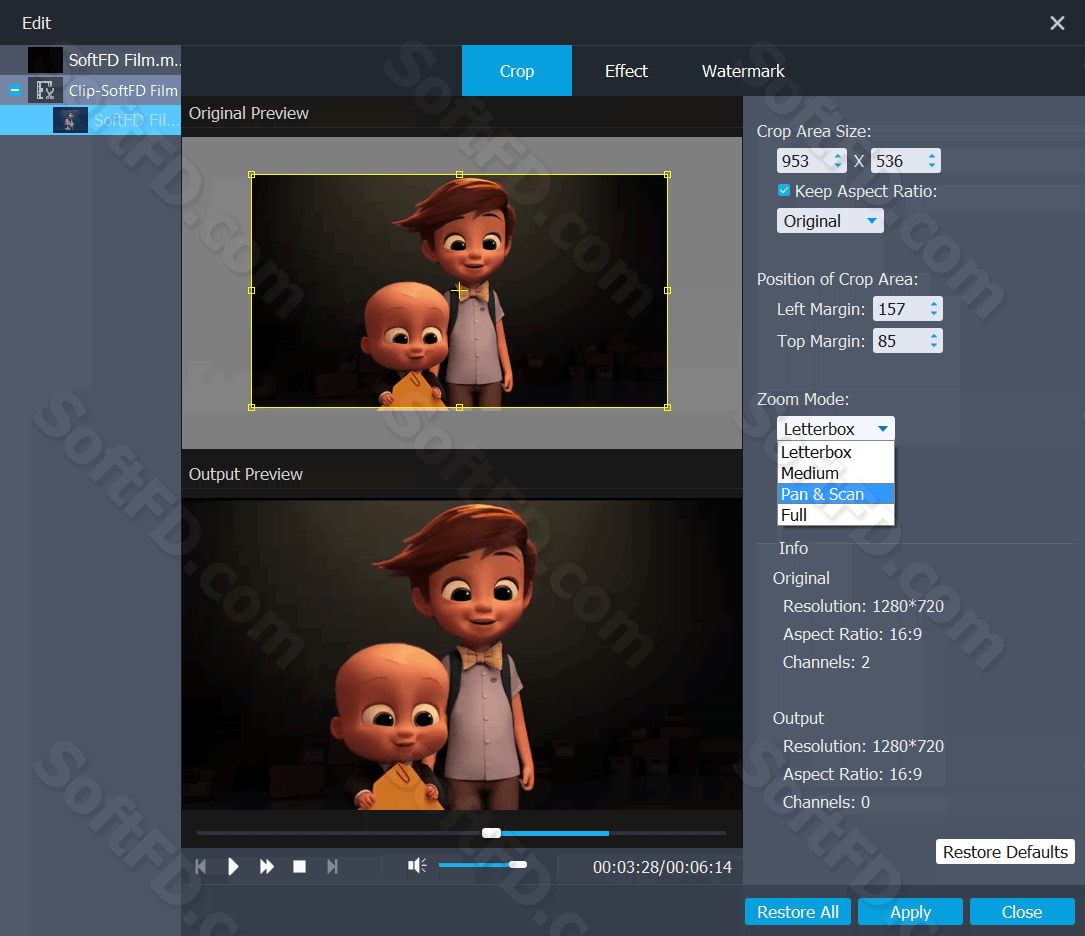Click the next frame playback icon
The image size is (1085, 936).
pyautogui.click(x=332, y=867)
